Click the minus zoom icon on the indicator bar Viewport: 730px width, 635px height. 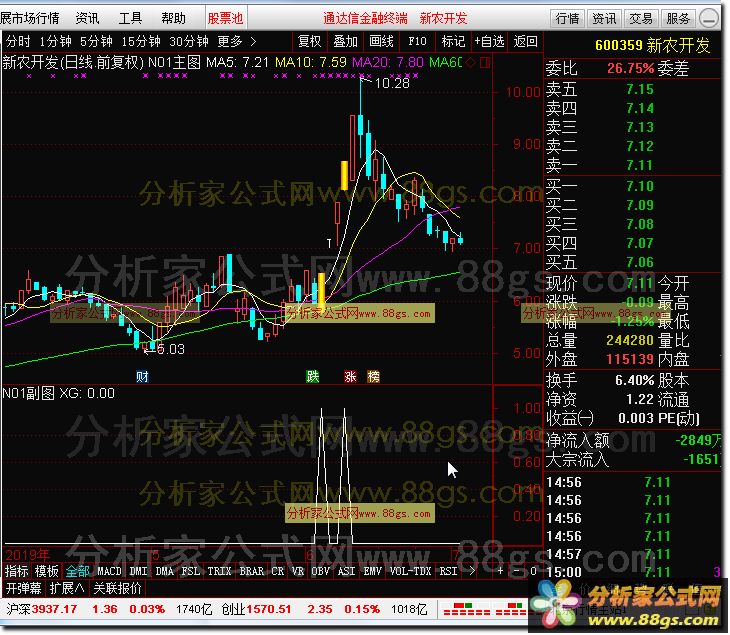click(x=516, y=570)
